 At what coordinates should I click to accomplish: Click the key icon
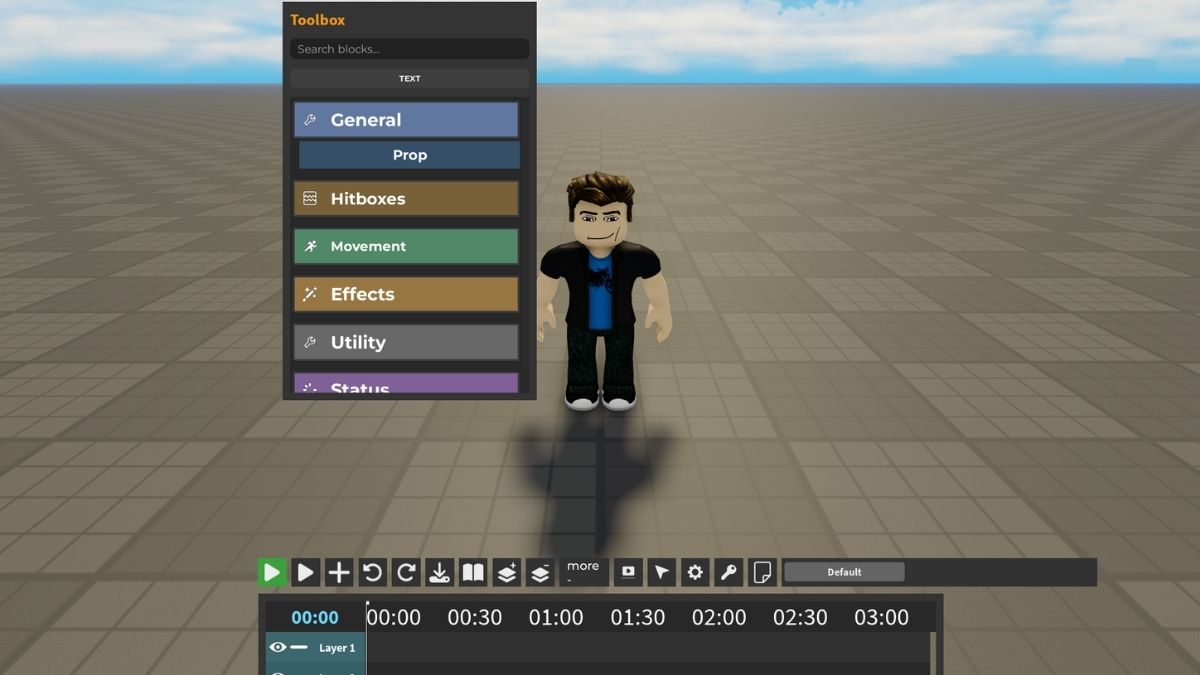[729, 572]
